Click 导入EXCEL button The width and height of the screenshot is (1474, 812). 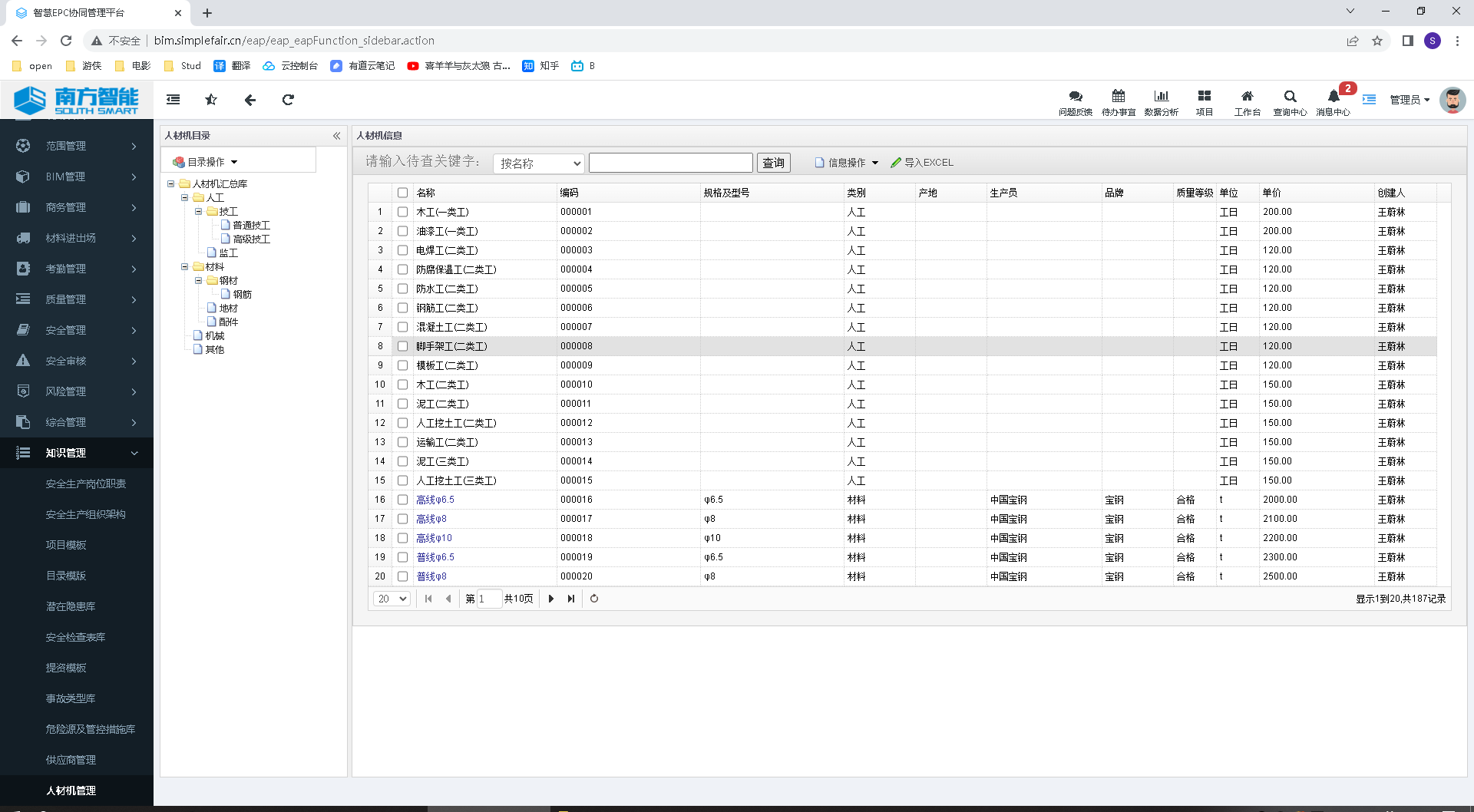point(922,163)
